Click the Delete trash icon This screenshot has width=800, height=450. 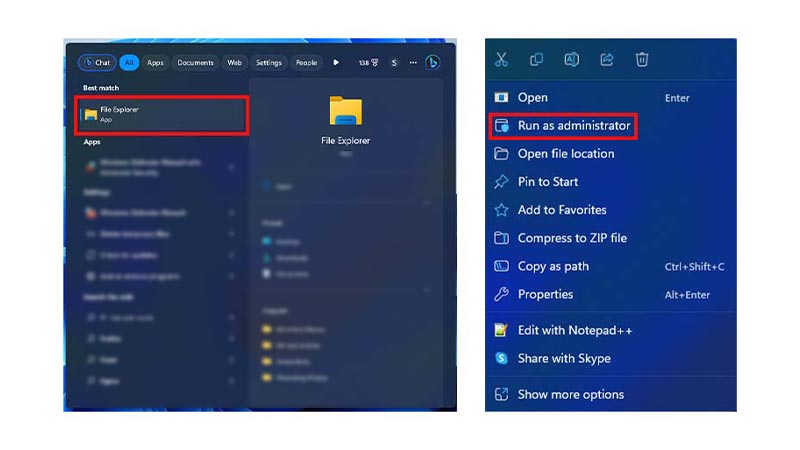[642, 60]
